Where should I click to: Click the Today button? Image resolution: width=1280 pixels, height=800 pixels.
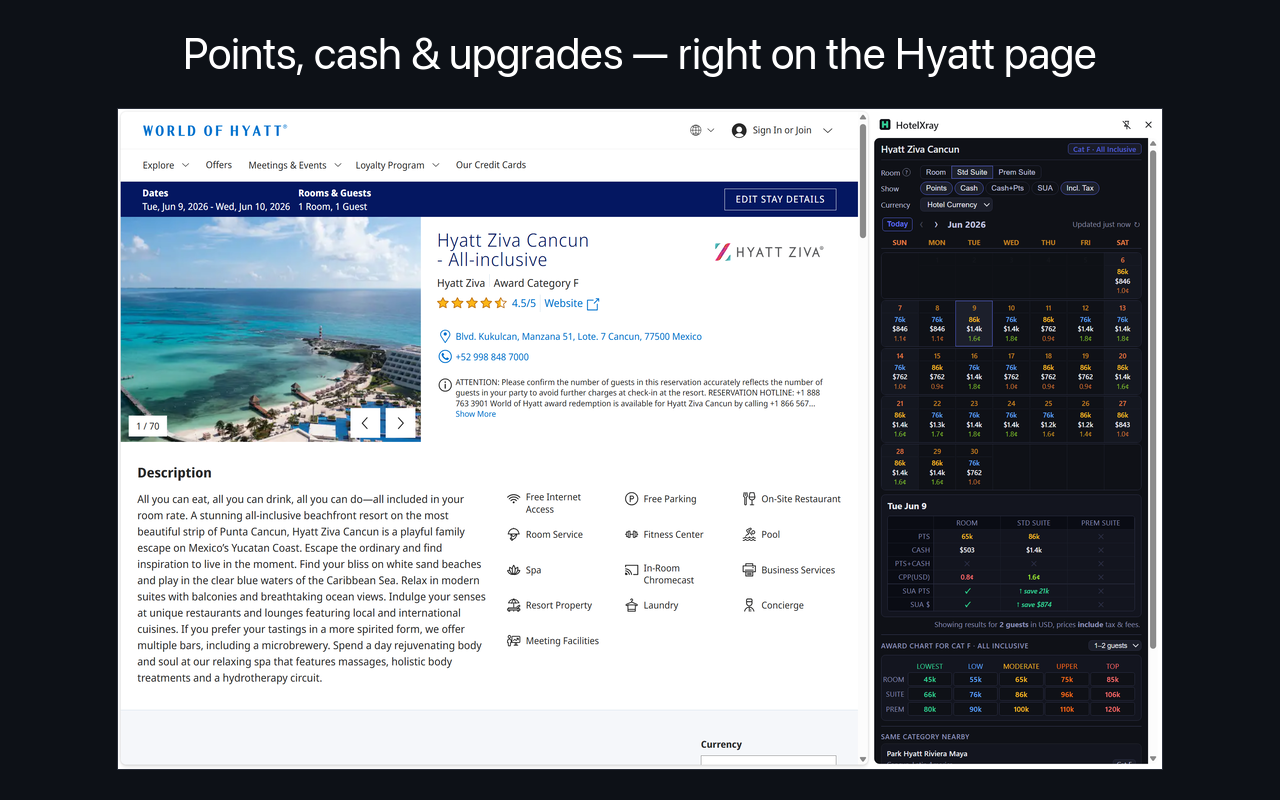(x=897, y=224)
